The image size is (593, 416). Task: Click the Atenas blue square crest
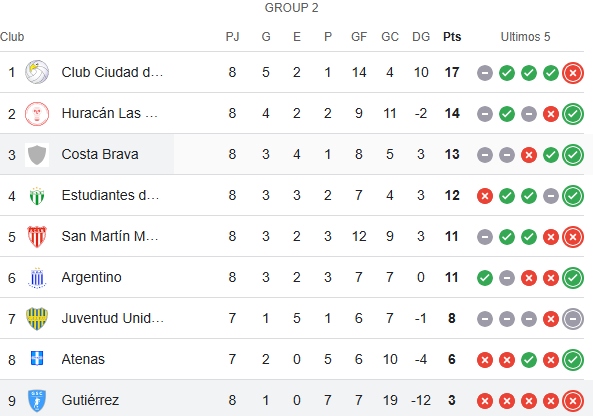[x=37, y=358]
